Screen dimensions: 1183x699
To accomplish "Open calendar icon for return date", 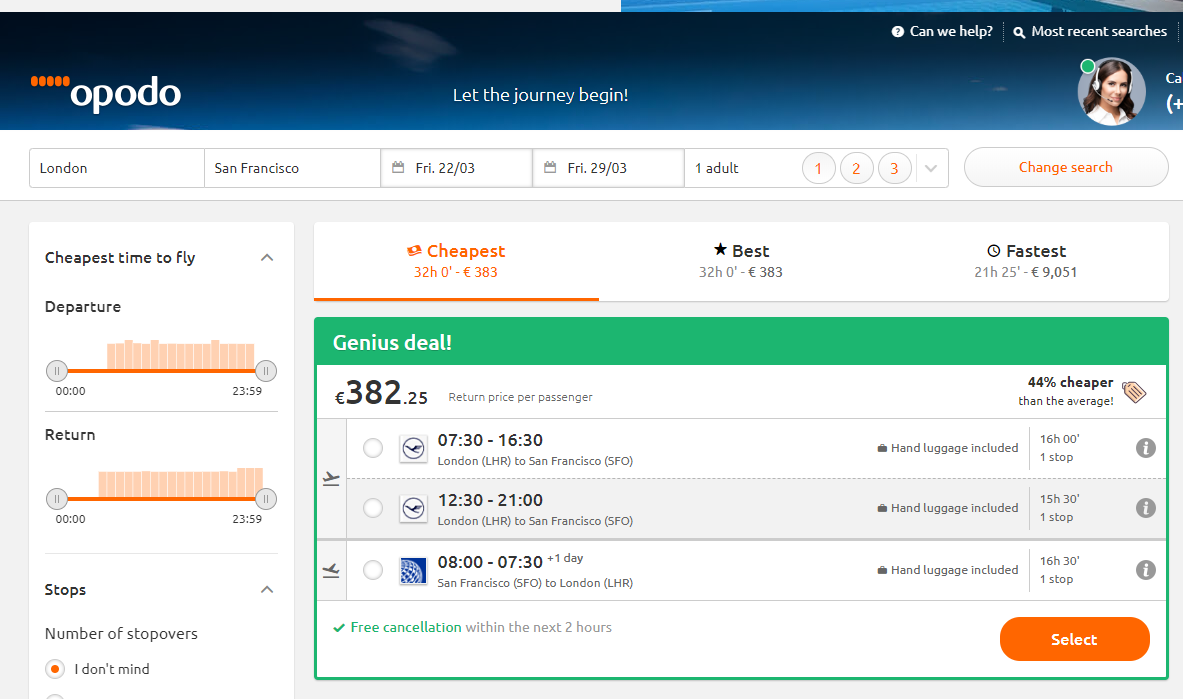I will tap(550, 168).
